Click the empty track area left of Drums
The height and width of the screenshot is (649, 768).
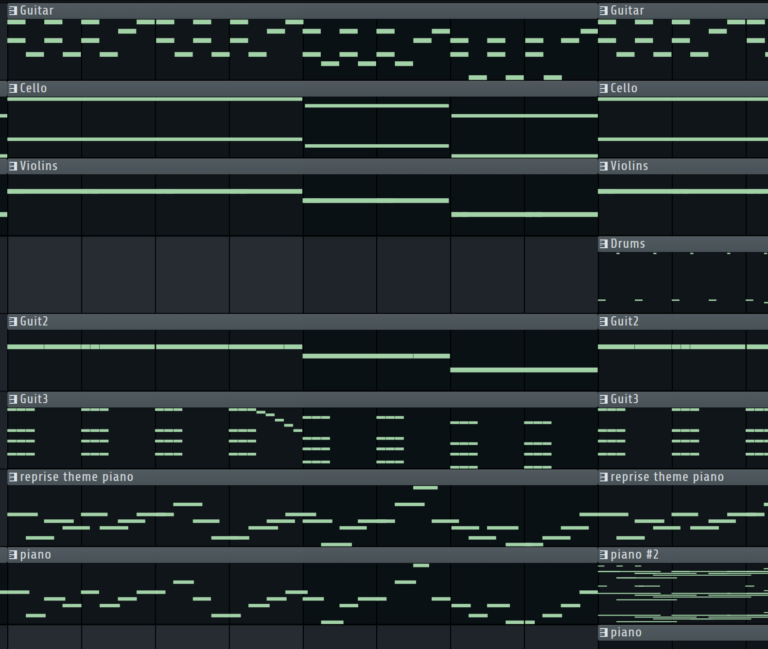(x=300, y=274)
